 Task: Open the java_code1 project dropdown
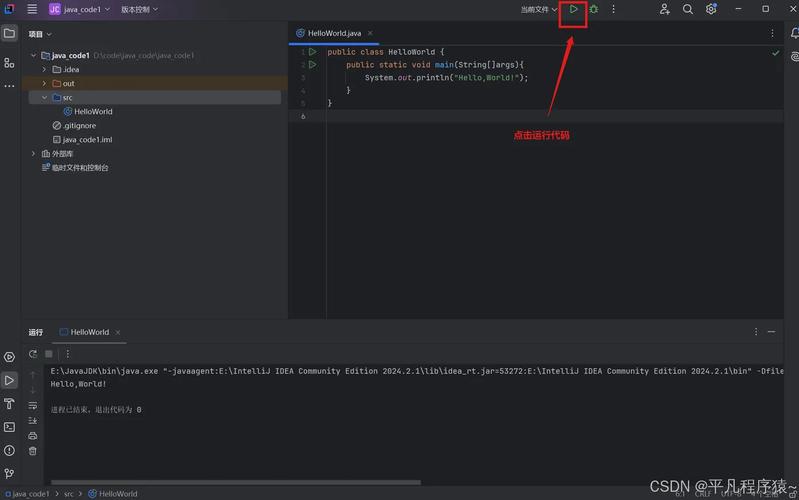[x=79, y=9]
